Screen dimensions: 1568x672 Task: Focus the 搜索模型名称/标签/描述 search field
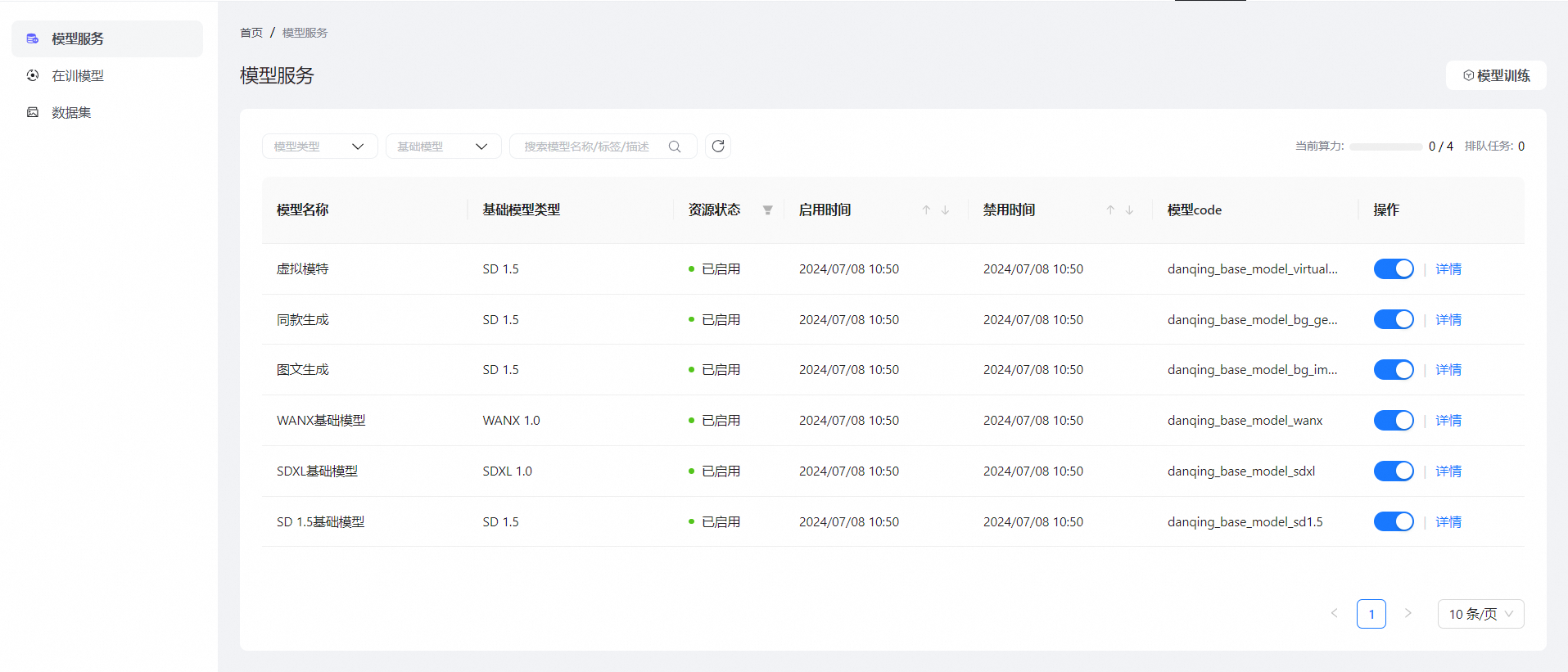click(x=603, y=147)
